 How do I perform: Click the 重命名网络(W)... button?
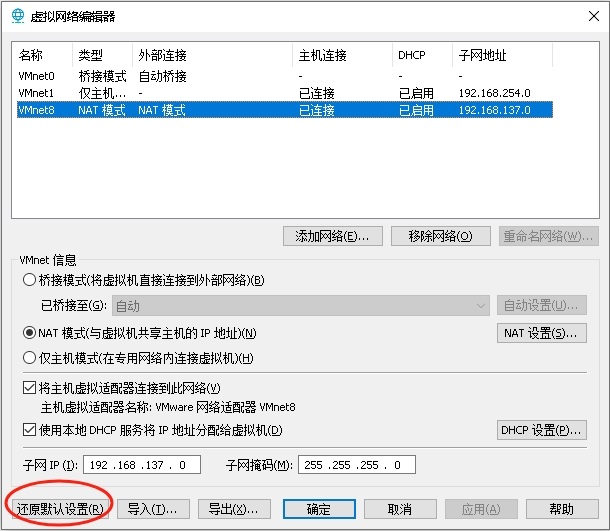click(x=549, y=236)
